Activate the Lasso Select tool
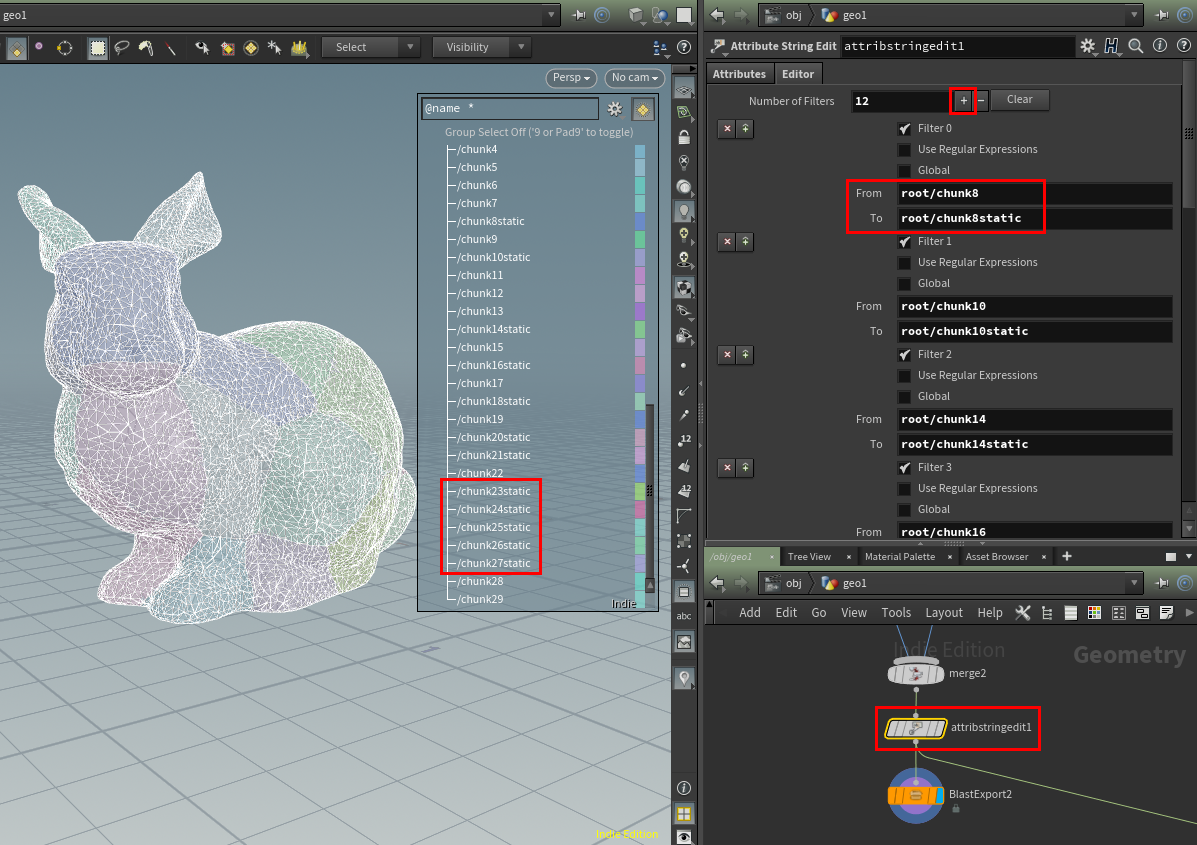 click(122, 47)
